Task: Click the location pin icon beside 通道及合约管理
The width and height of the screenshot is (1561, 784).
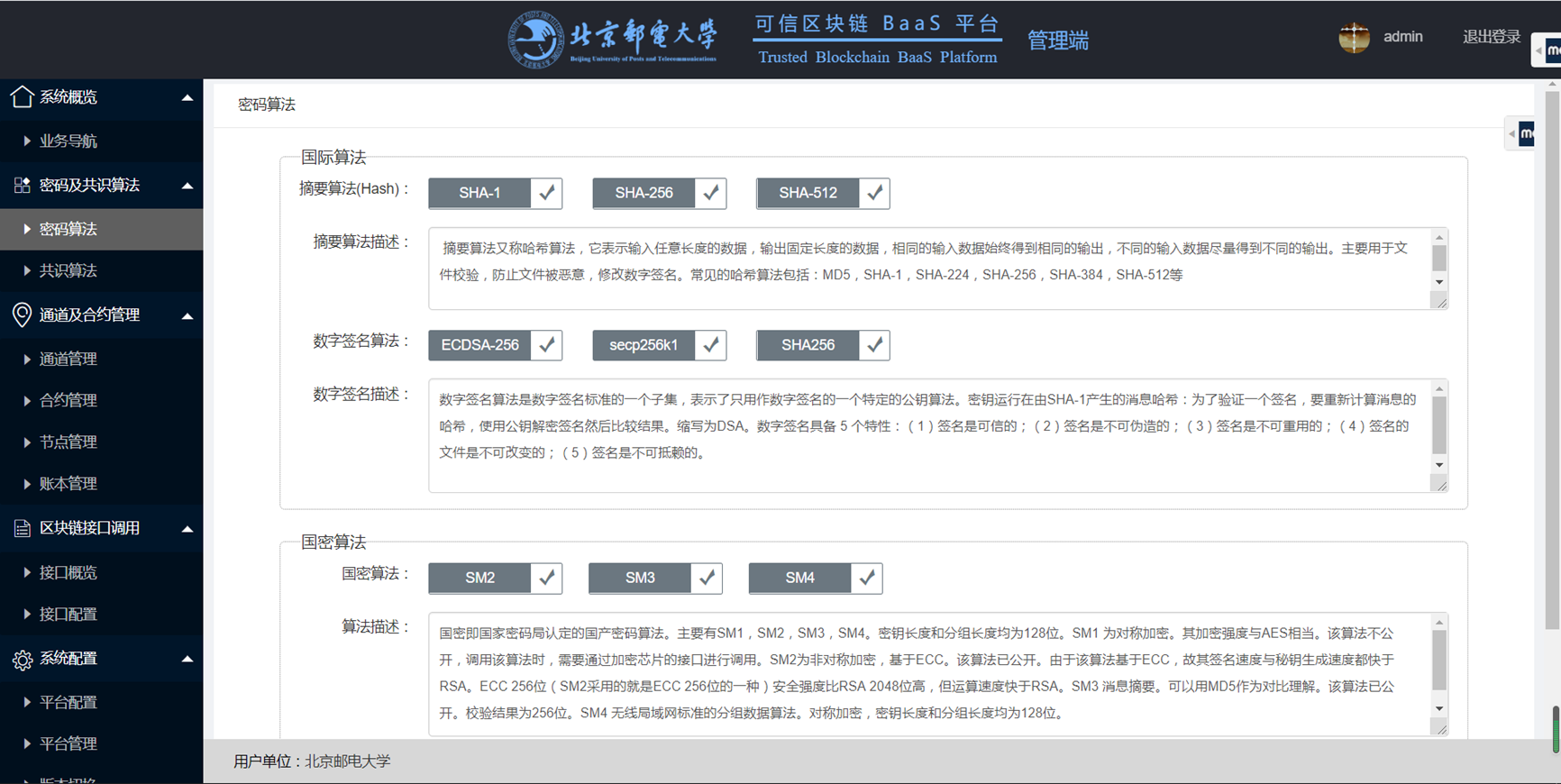Action: point(22,315)
